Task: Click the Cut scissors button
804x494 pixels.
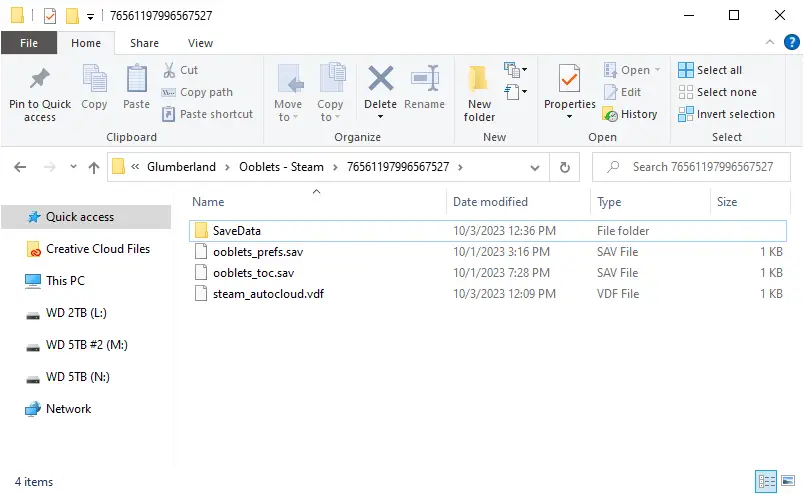Action: 180,70
